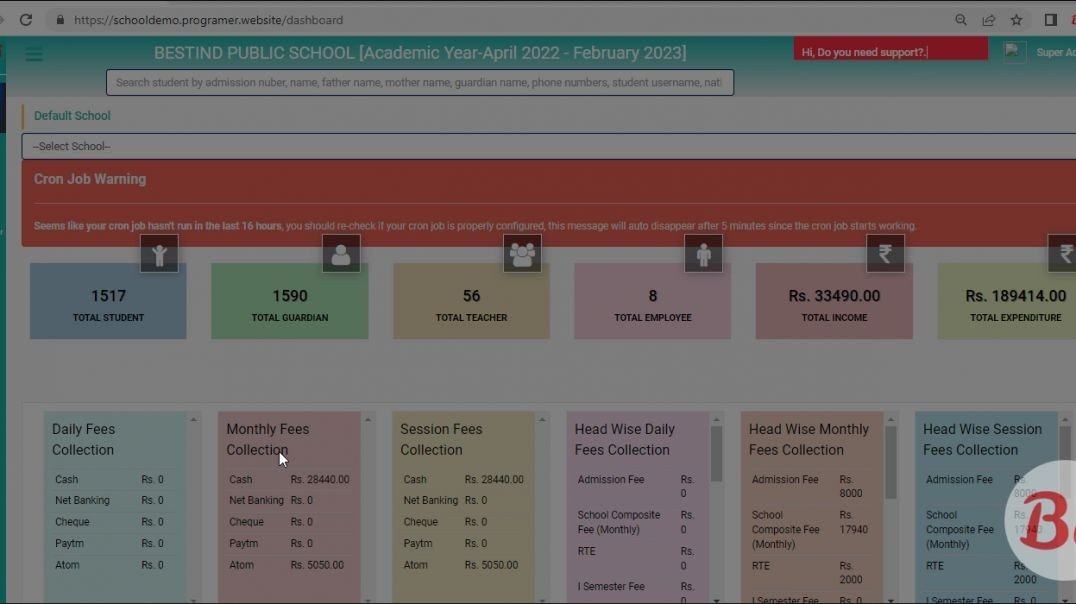Click the guardian icon on Total Guardian card
Viewport: 1076px width, 604px height.
pyautogui.click(x=341, y=253)
